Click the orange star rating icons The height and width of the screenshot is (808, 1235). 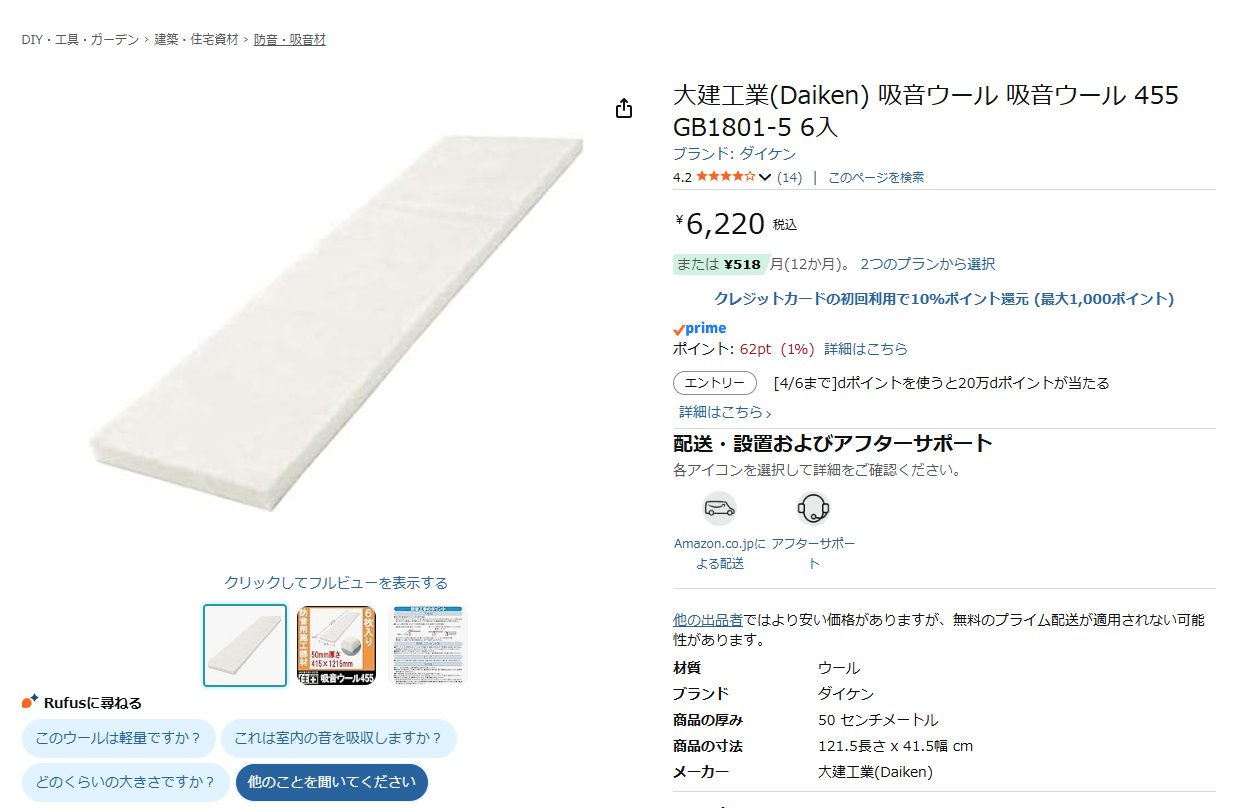click(x=725, y=177)
